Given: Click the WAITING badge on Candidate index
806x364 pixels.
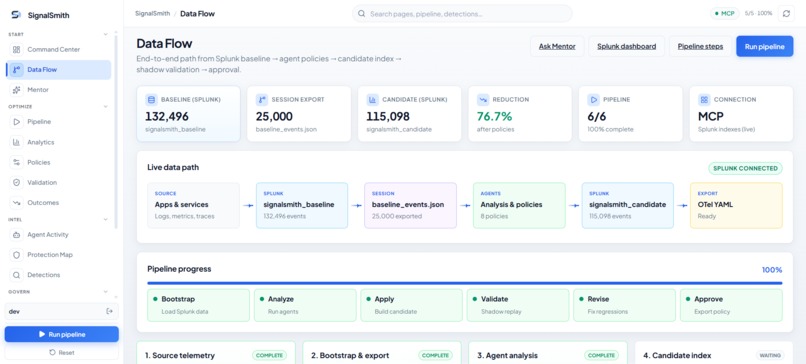Looking at the screenshot, I should (x=770, y=355).
